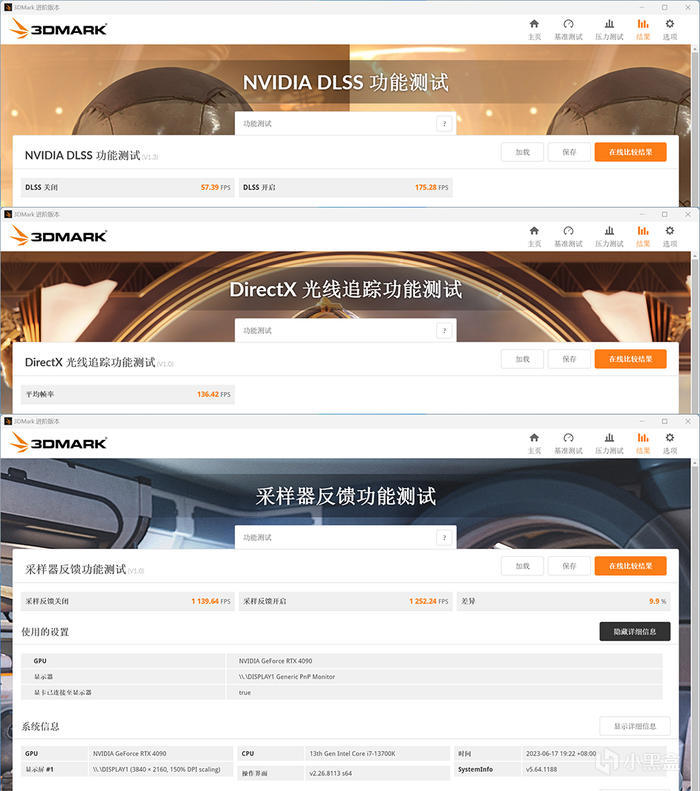
Task: Open Benchmarks (基准测试) in the sampler feedback window
Action: click(x=568, y=443)
